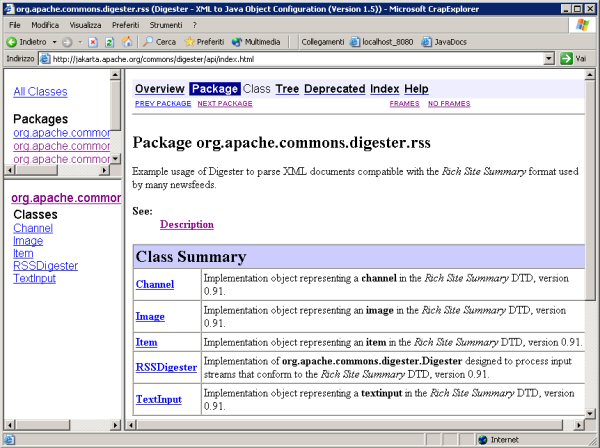This screenshot has height=448, width=600.
Task: Select the highlighted Package tab
Action: click(x=215, y=89)
